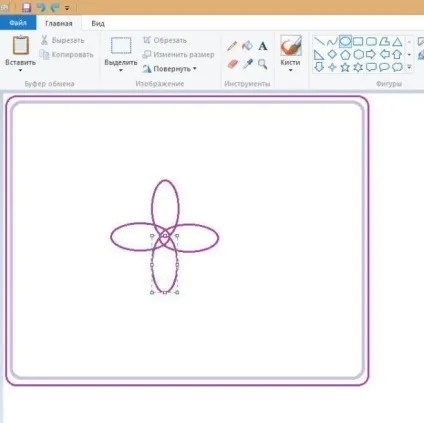Image resolution: width=424 pixels, height=423 pixels.
Task: Click the Копировать (copy) button
Action: pos(66,55)
